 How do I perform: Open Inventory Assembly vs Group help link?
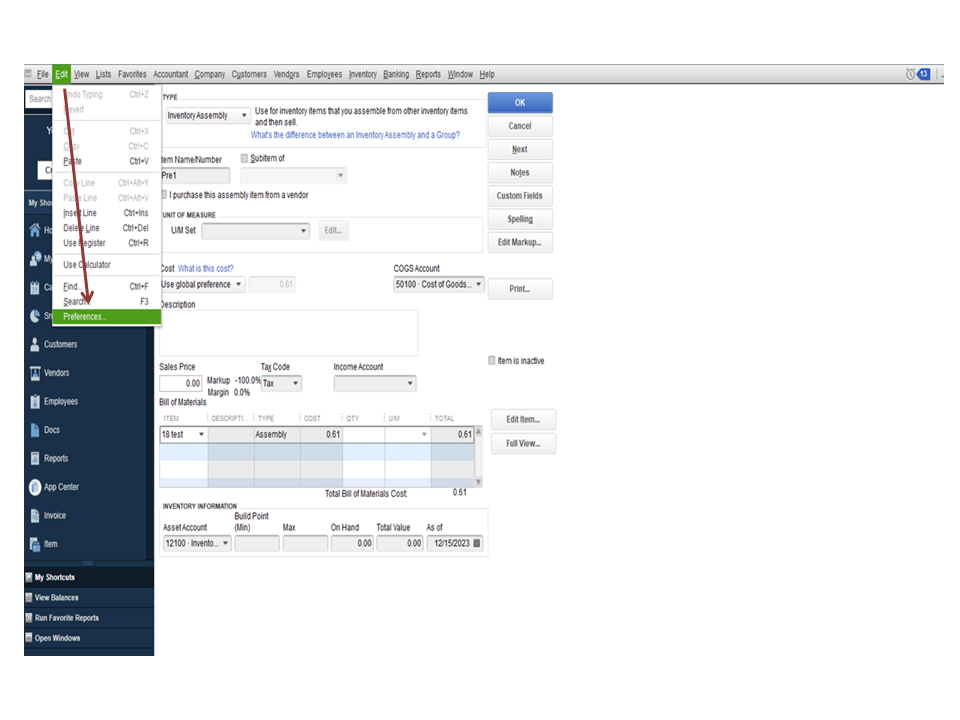click(355, 135)
